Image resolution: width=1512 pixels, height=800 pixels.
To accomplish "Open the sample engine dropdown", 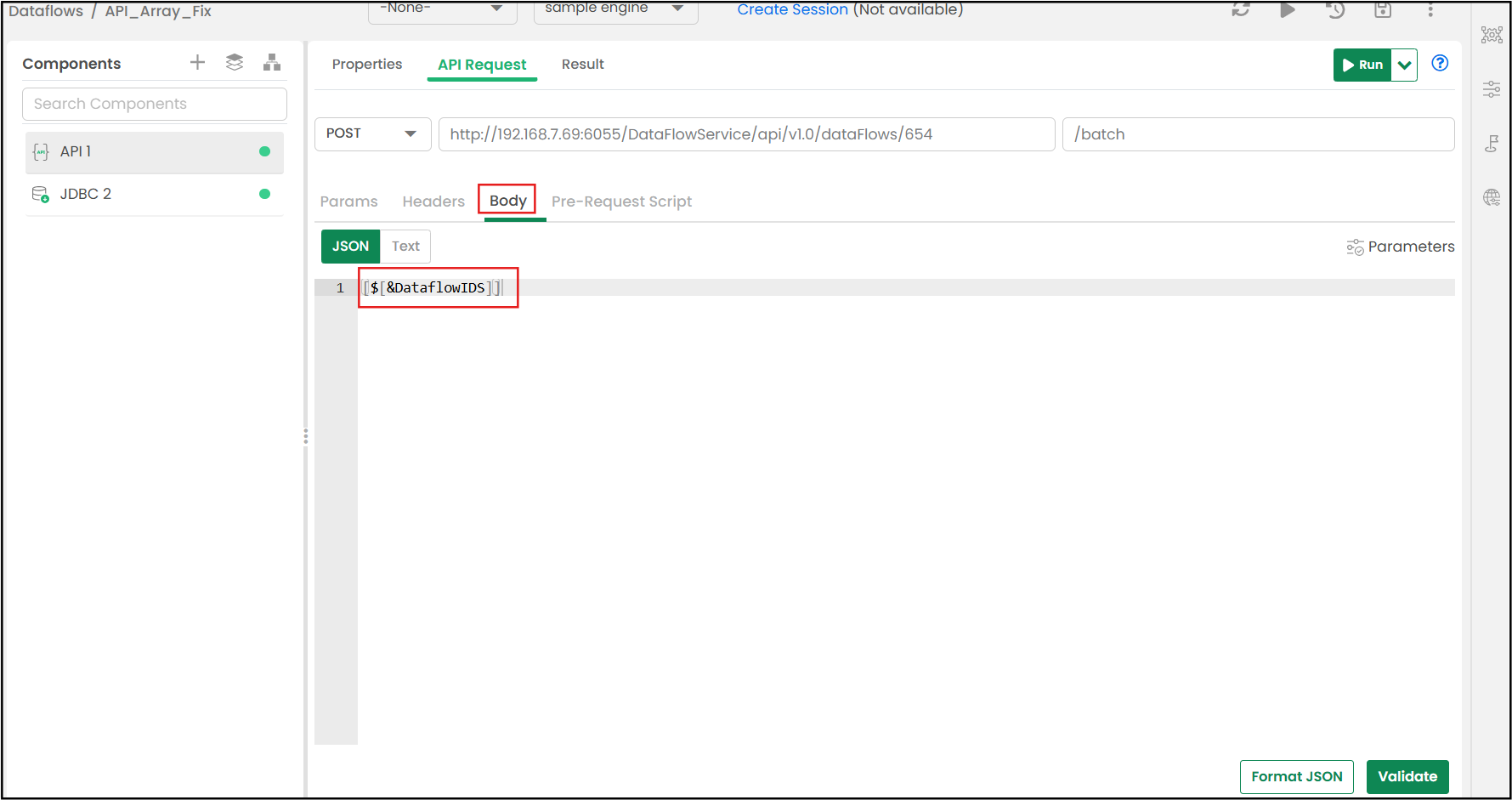I will coord(615,10).
